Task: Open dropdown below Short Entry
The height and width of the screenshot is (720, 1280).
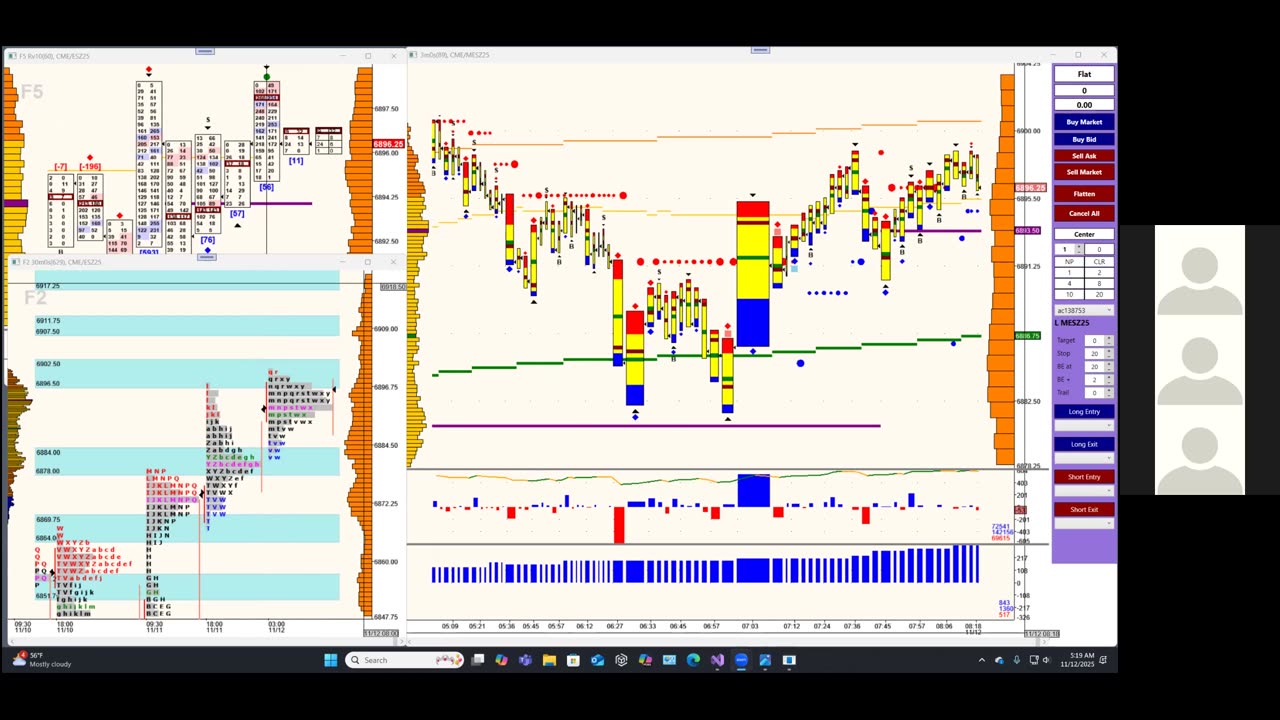Action: [x=1084, y=491]
